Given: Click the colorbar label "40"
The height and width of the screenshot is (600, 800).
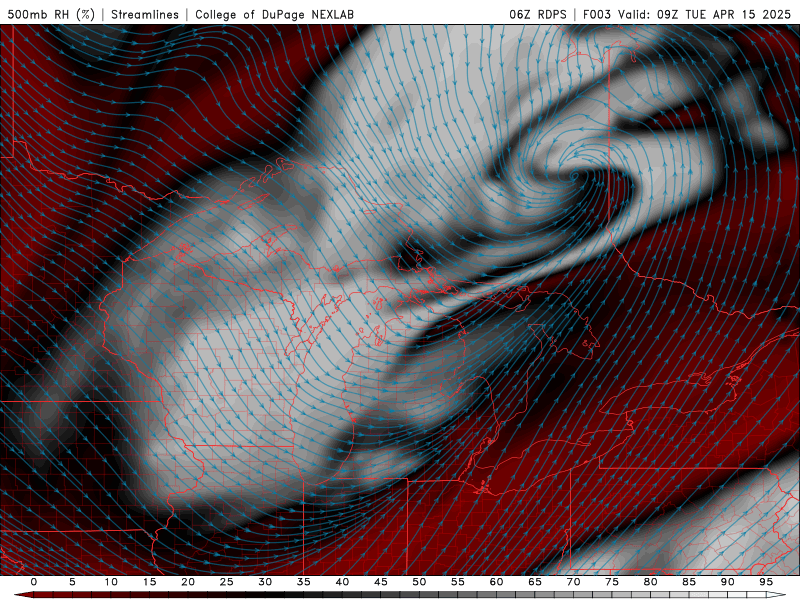Looking at the screenshot, I should [x=342, y=582].
